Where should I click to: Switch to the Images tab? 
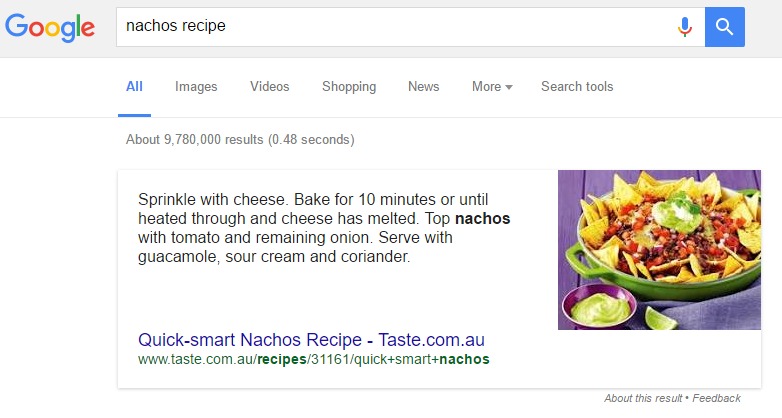[196, 87]
